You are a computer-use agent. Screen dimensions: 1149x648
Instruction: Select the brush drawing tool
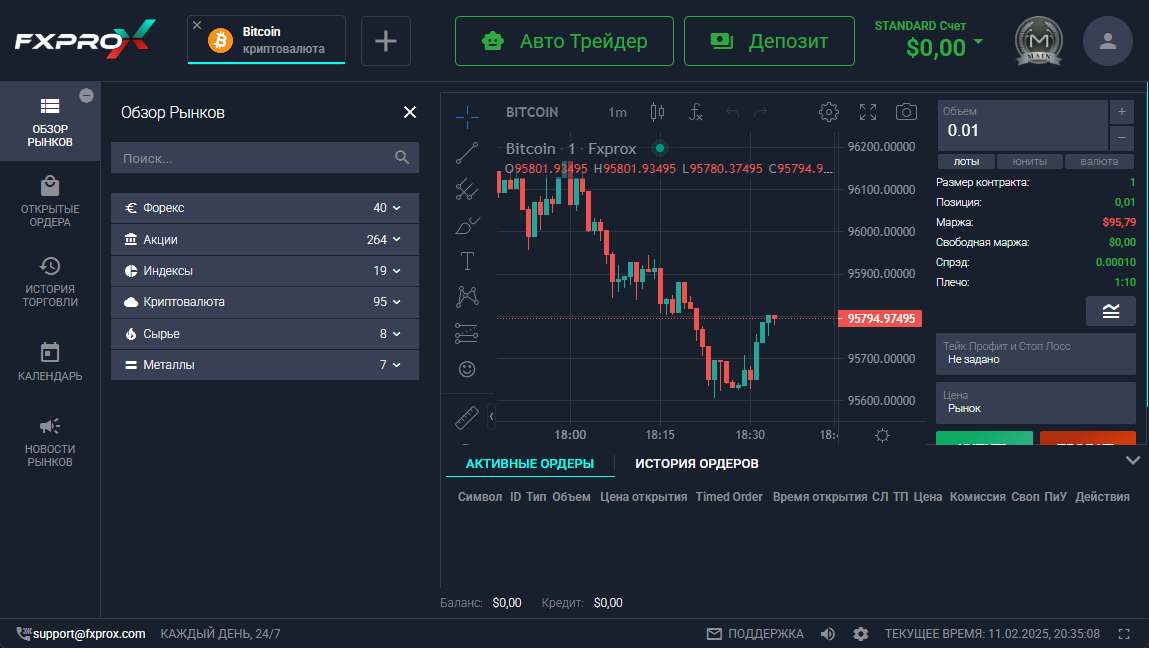pos(467,226)
